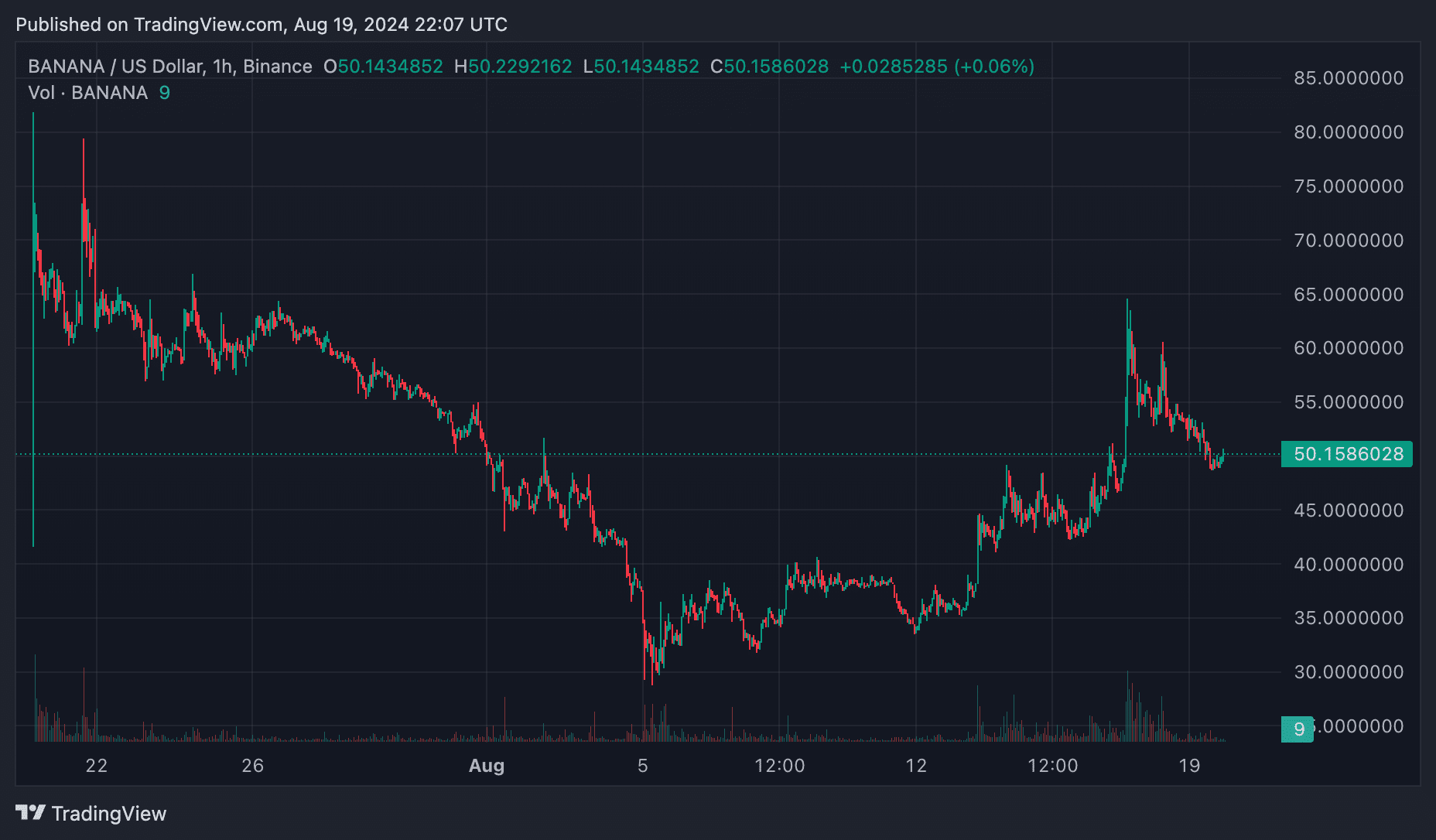Click the 22 date label on time axis
The width and height of the screenshot is (1436, 840).
coord(97,766)
